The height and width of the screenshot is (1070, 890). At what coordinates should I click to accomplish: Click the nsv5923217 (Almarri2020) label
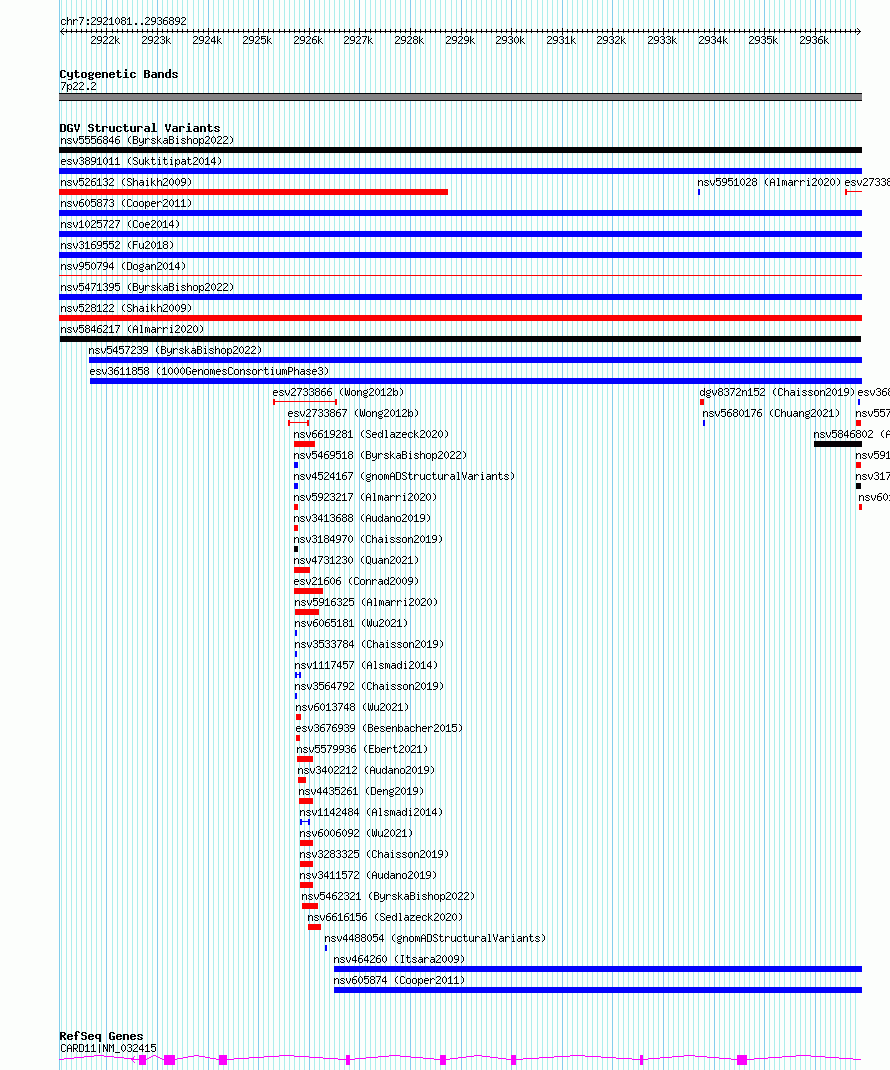click(x=365, y=497)
